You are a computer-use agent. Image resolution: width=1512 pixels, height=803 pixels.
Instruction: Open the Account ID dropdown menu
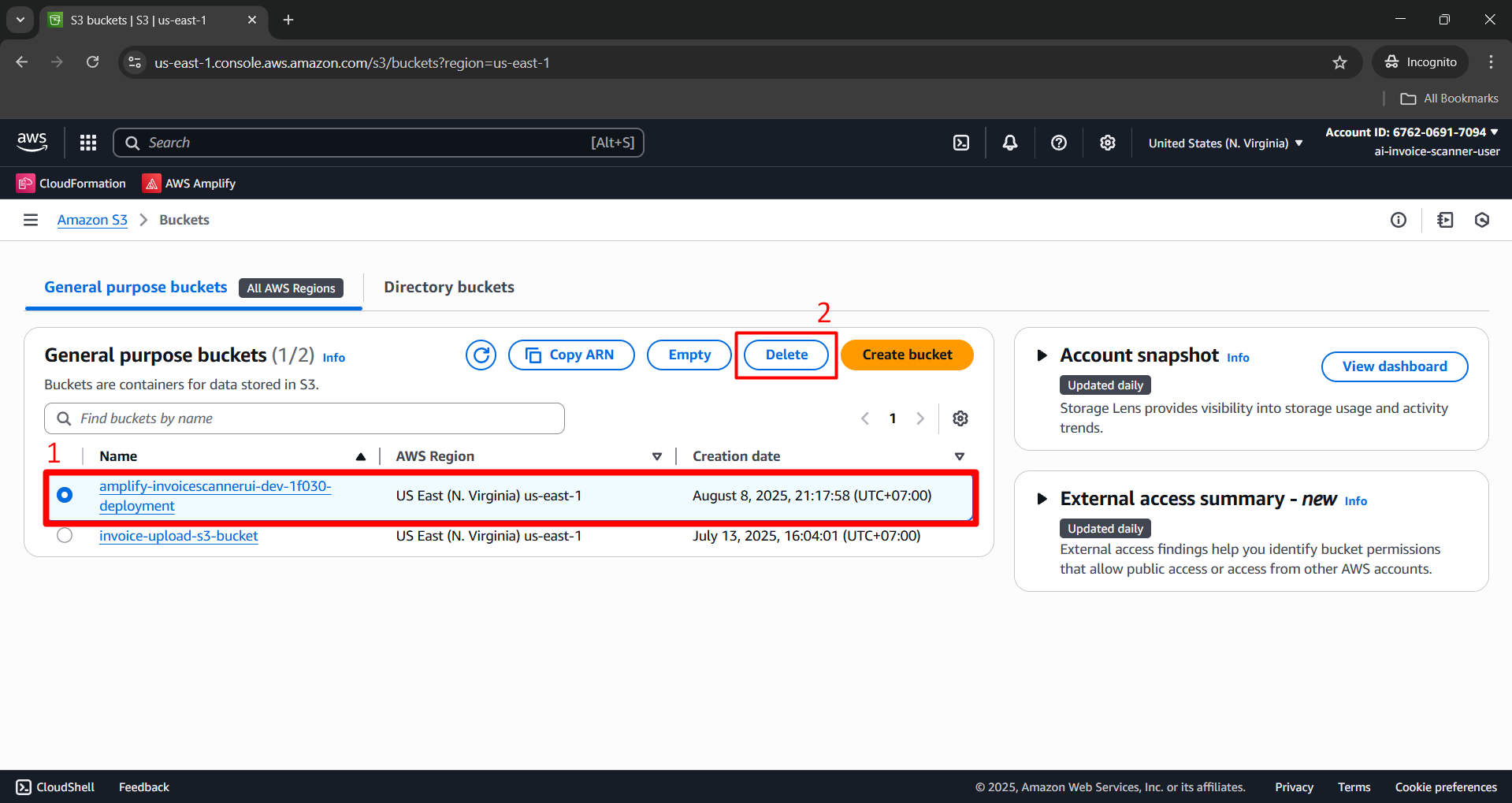click(1411, 132)
